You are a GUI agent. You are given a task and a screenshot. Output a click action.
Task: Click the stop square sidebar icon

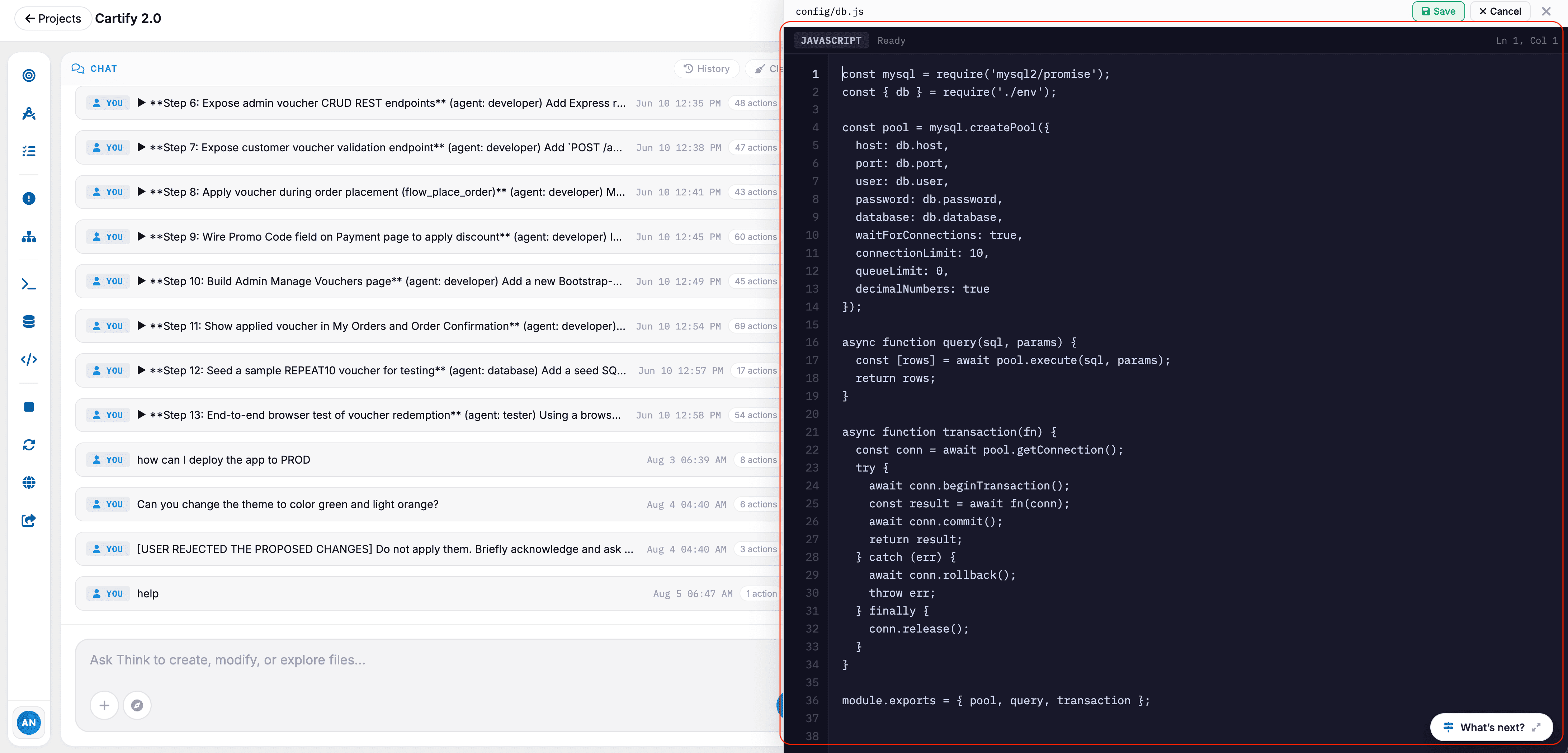coord(29,407)
